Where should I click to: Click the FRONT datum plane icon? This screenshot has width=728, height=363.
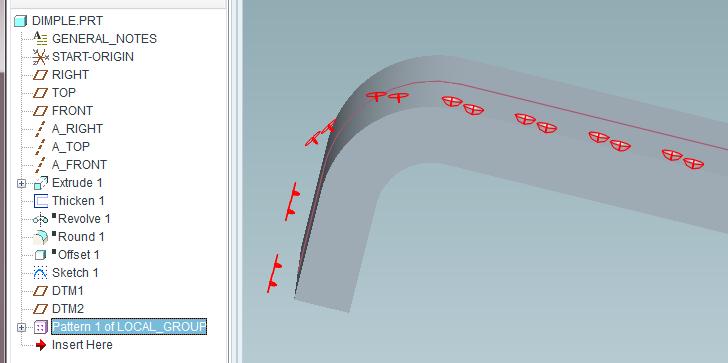[41, 111]
